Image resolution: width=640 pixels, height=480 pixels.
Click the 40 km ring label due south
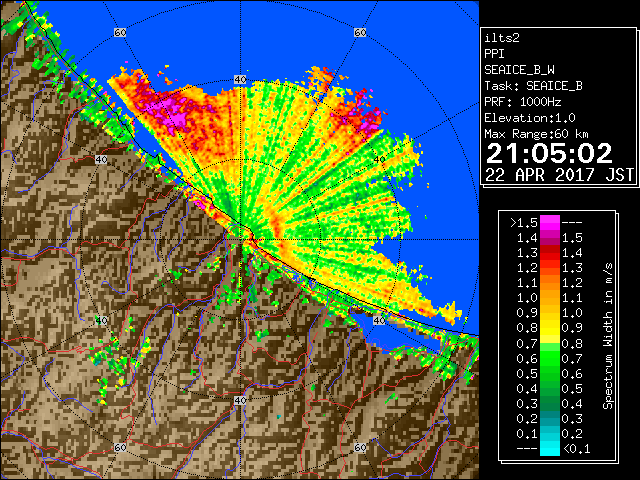click(240, 400)
